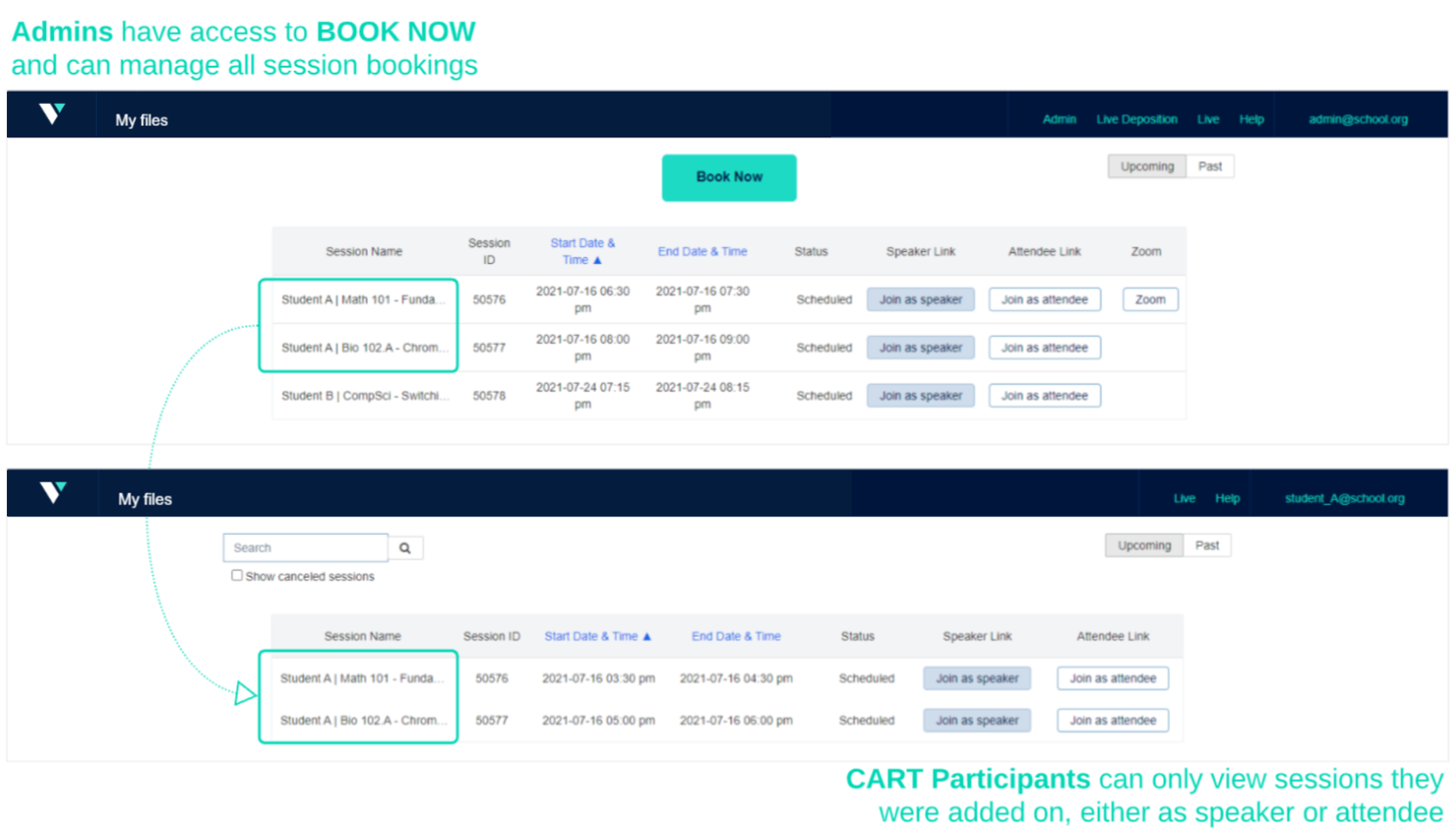Image resolution: width=1456 pixels, height=832 pixels.
Task: Click the sort arrow on student Start Date column
Action: (649, 636)
